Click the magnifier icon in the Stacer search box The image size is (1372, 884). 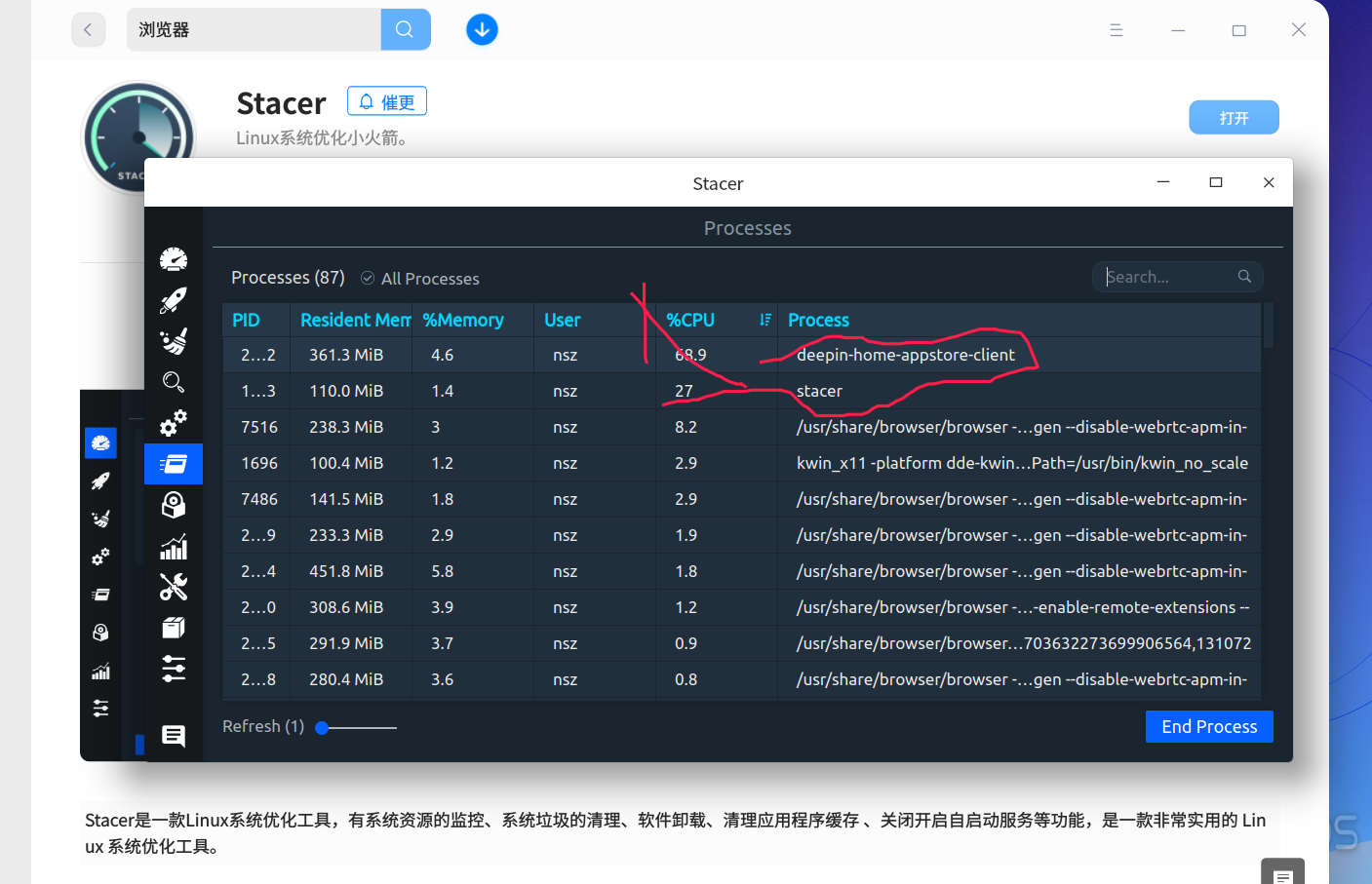coord(1244,277)
